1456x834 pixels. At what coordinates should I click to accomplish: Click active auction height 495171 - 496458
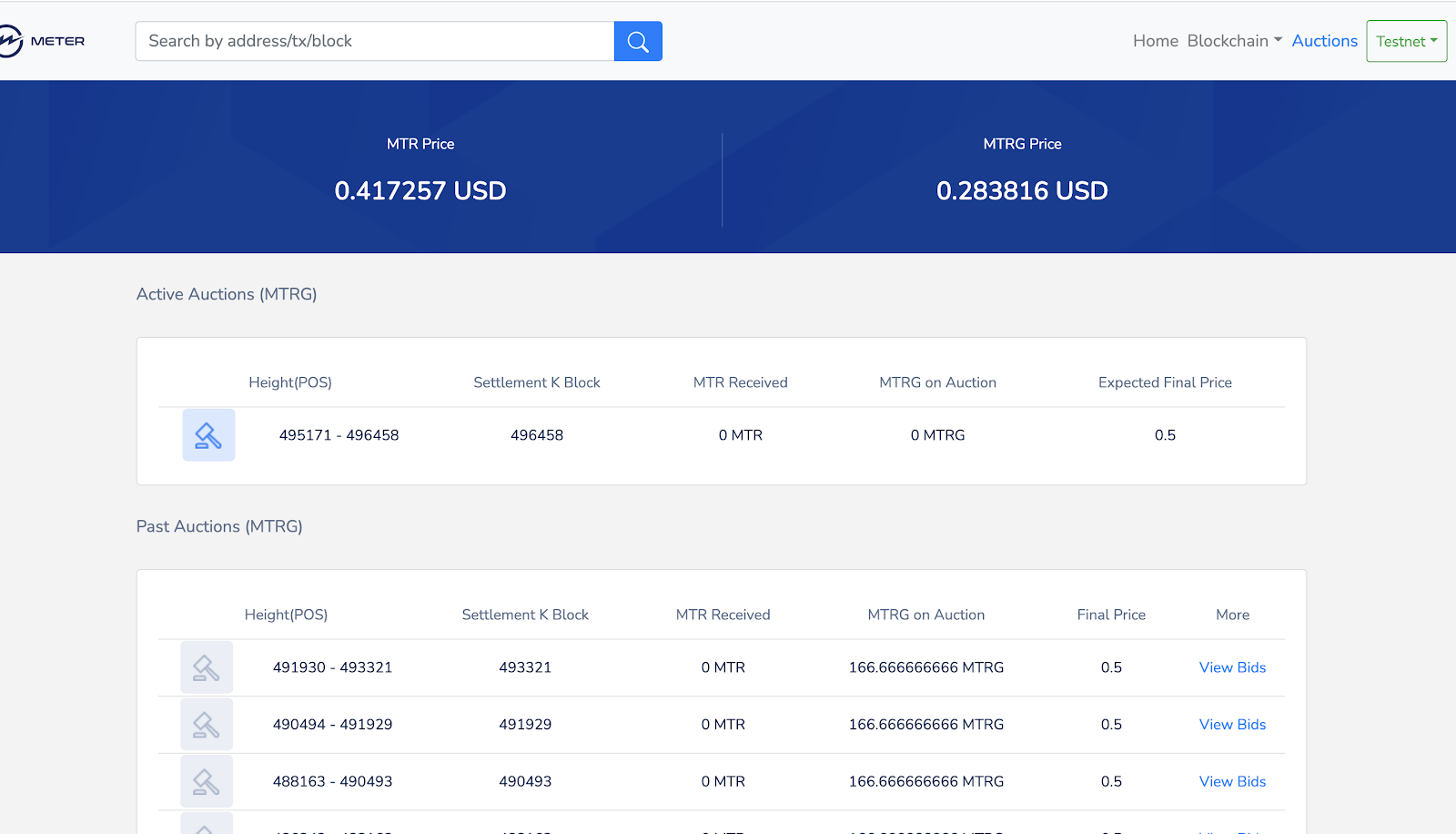(x=339, y=435)
